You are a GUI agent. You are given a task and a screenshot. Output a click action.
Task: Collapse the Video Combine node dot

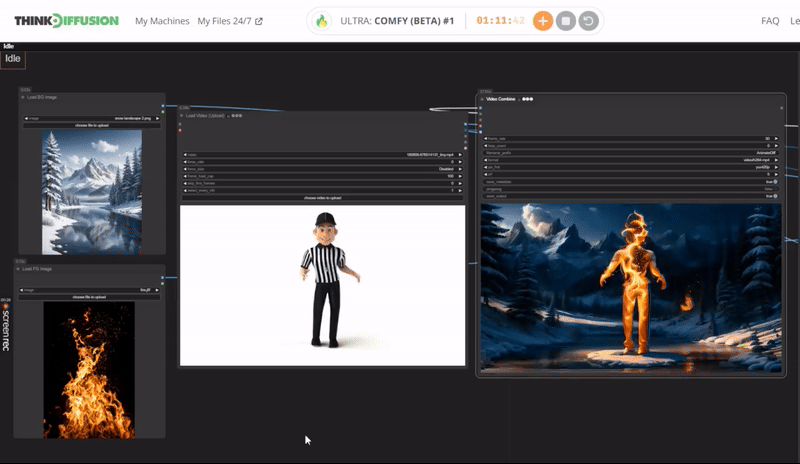482,99
